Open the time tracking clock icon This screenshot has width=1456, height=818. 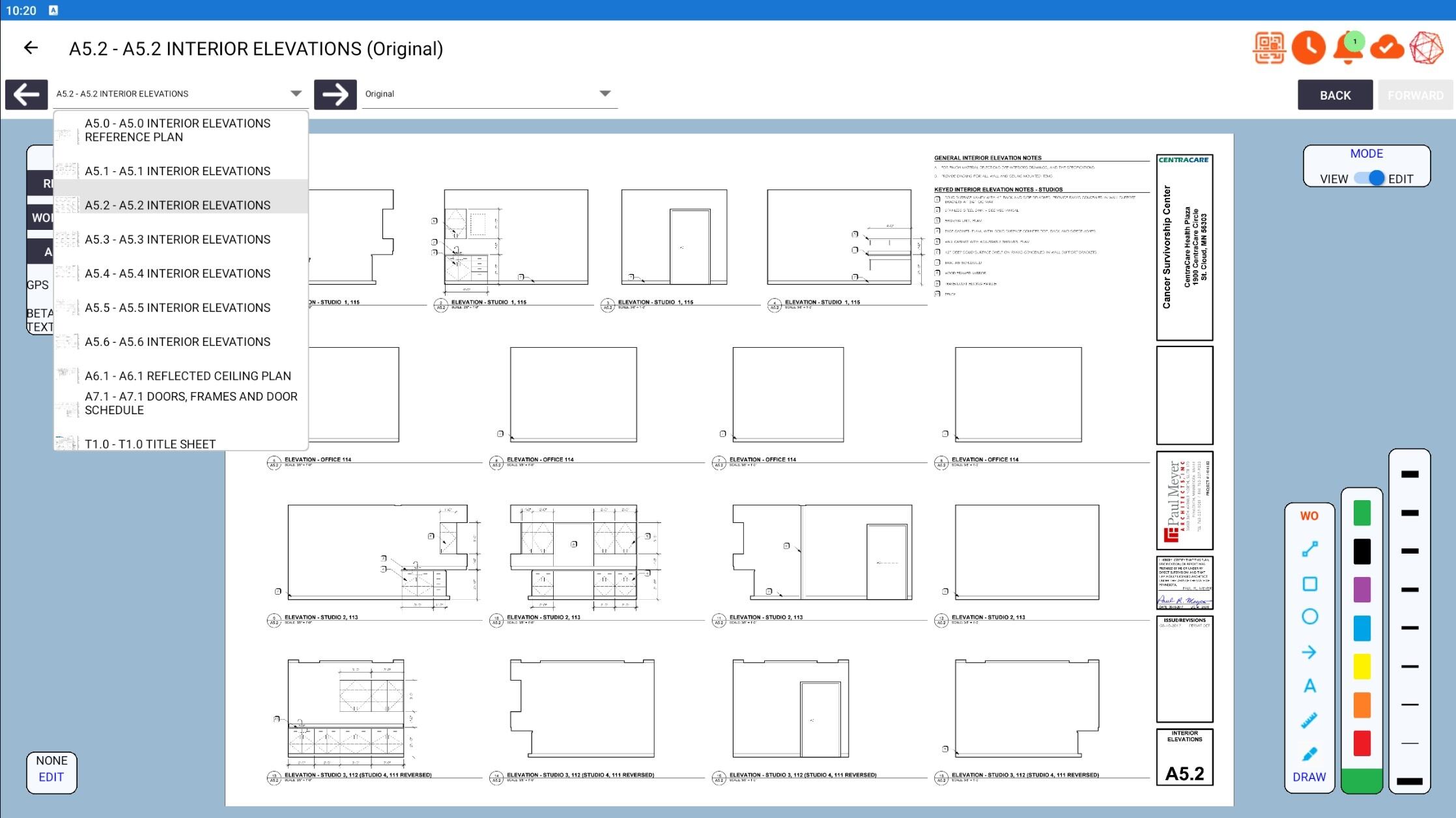pos(1309,47)
